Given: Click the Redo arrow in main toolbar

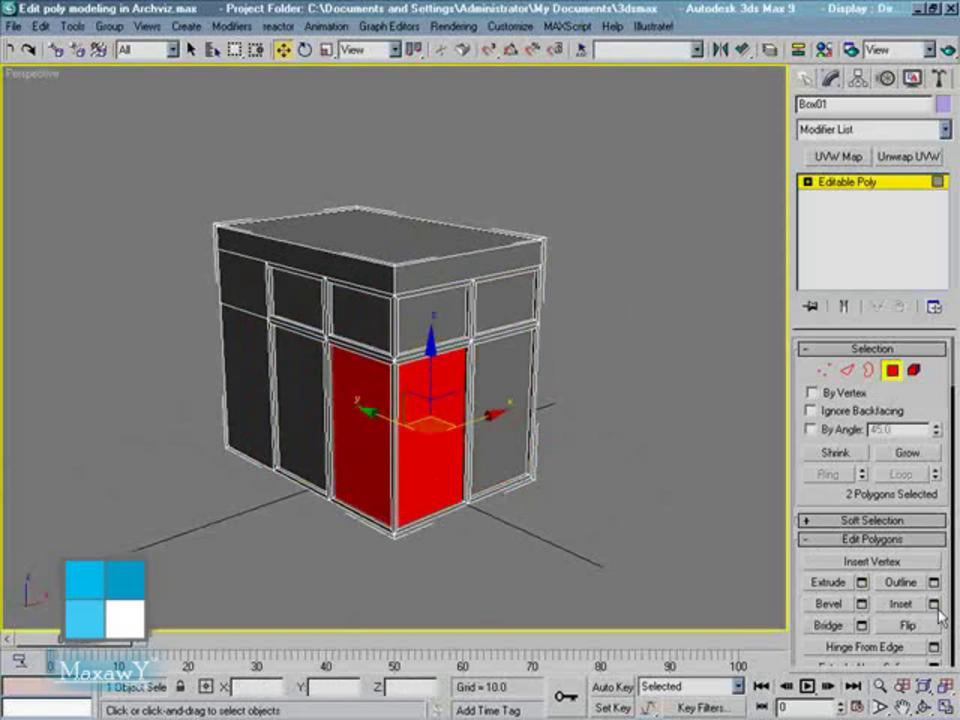Looking at the screenshot, I should tap(28, 50).
